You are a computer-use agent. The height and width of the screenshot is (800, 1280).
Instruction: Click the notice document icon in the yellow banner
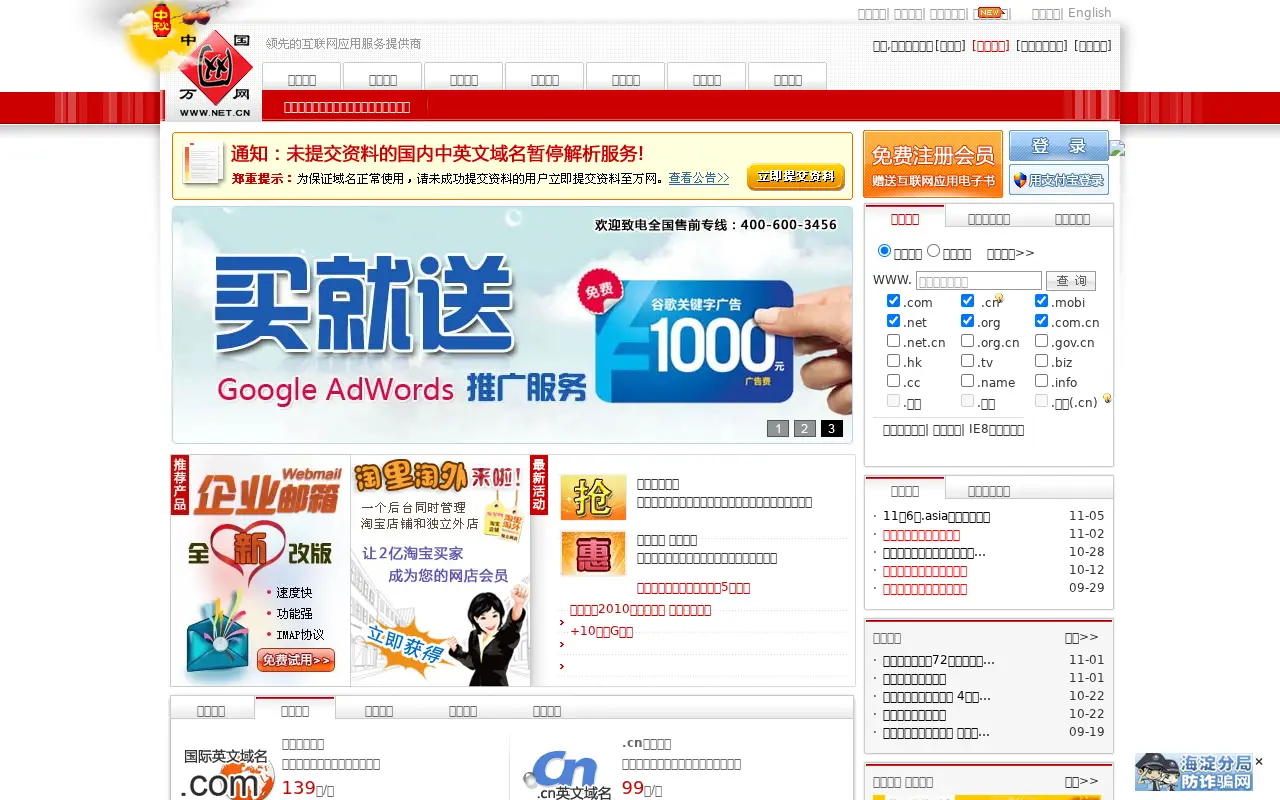(203, 163)
